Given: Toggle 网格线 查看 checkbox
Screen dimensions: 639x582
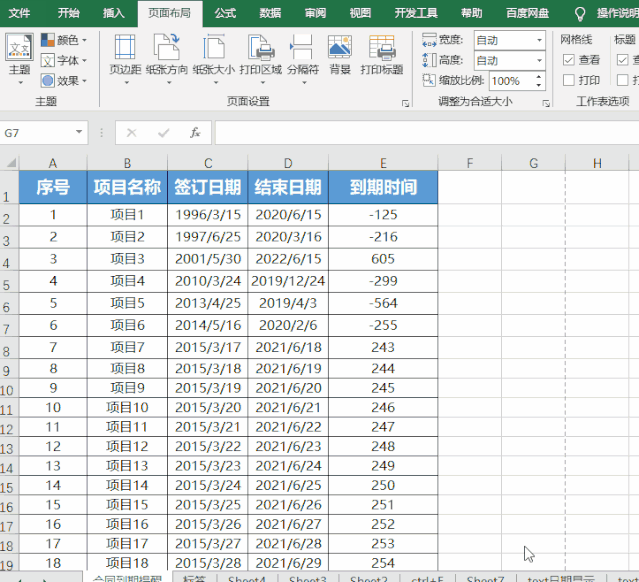Looking at the screenshot, I should (569, 60).
